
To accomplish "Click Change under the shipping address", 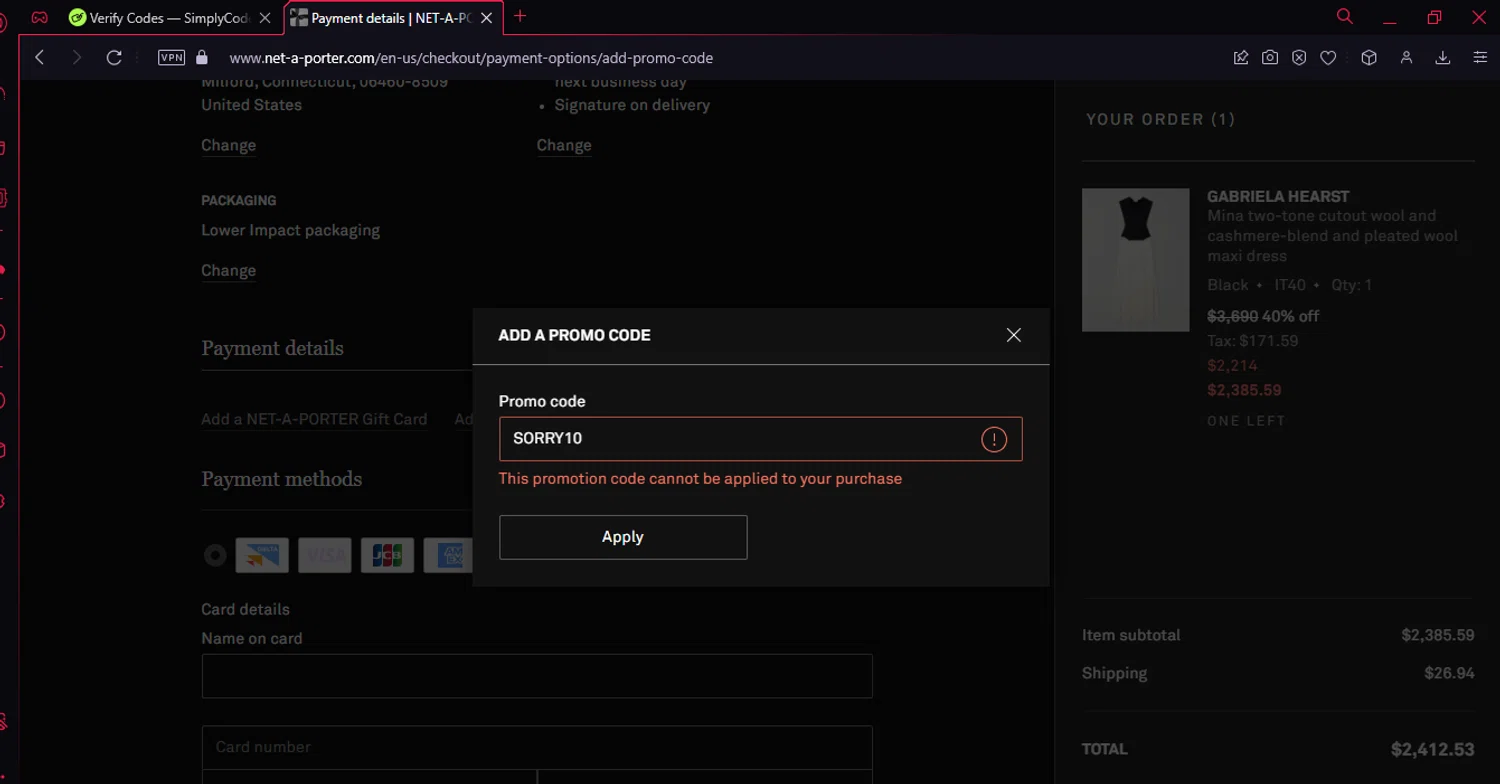I will tap(228, 145).
